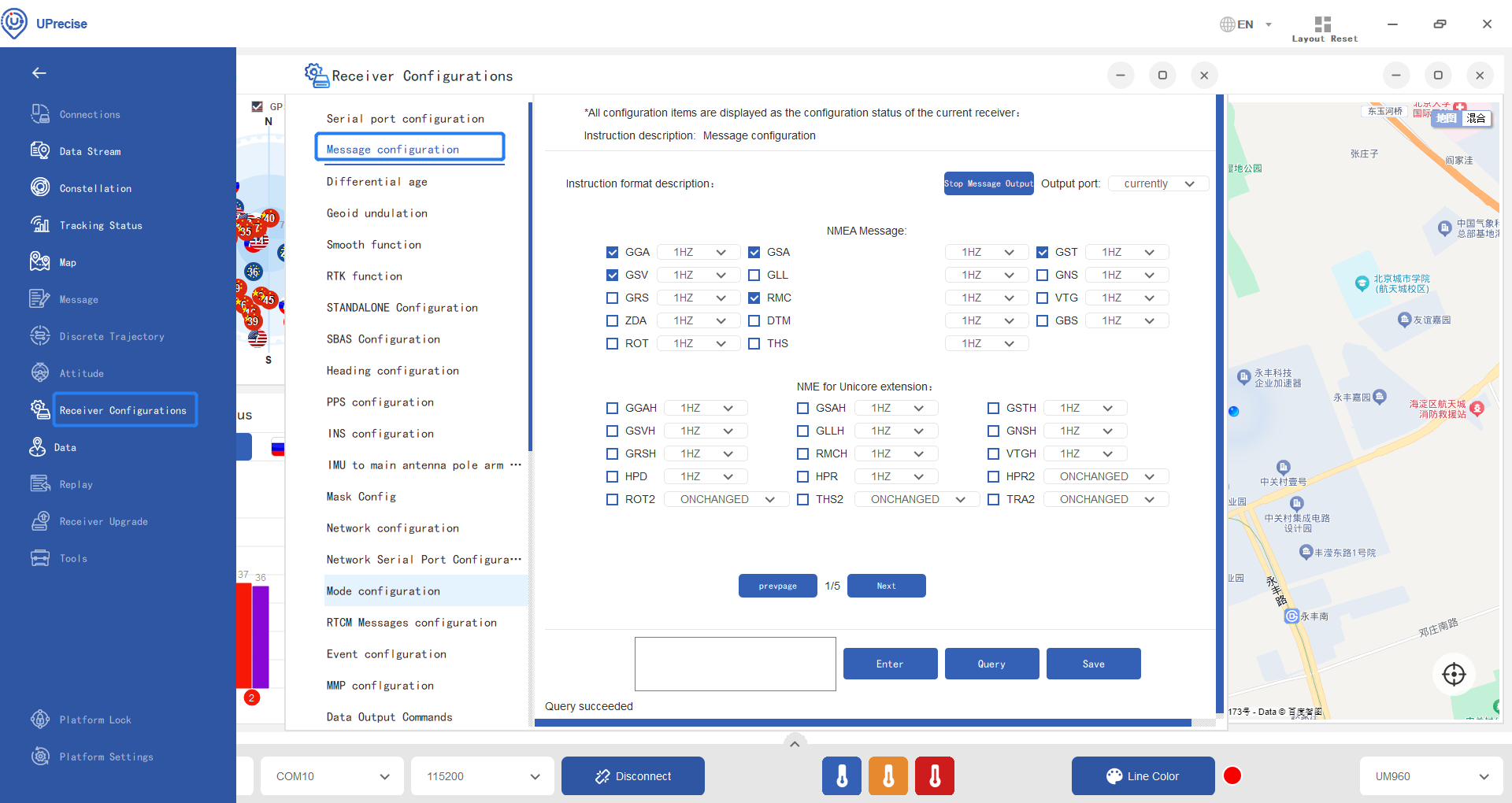Click the Layout Reset icon

point(1323,24)
